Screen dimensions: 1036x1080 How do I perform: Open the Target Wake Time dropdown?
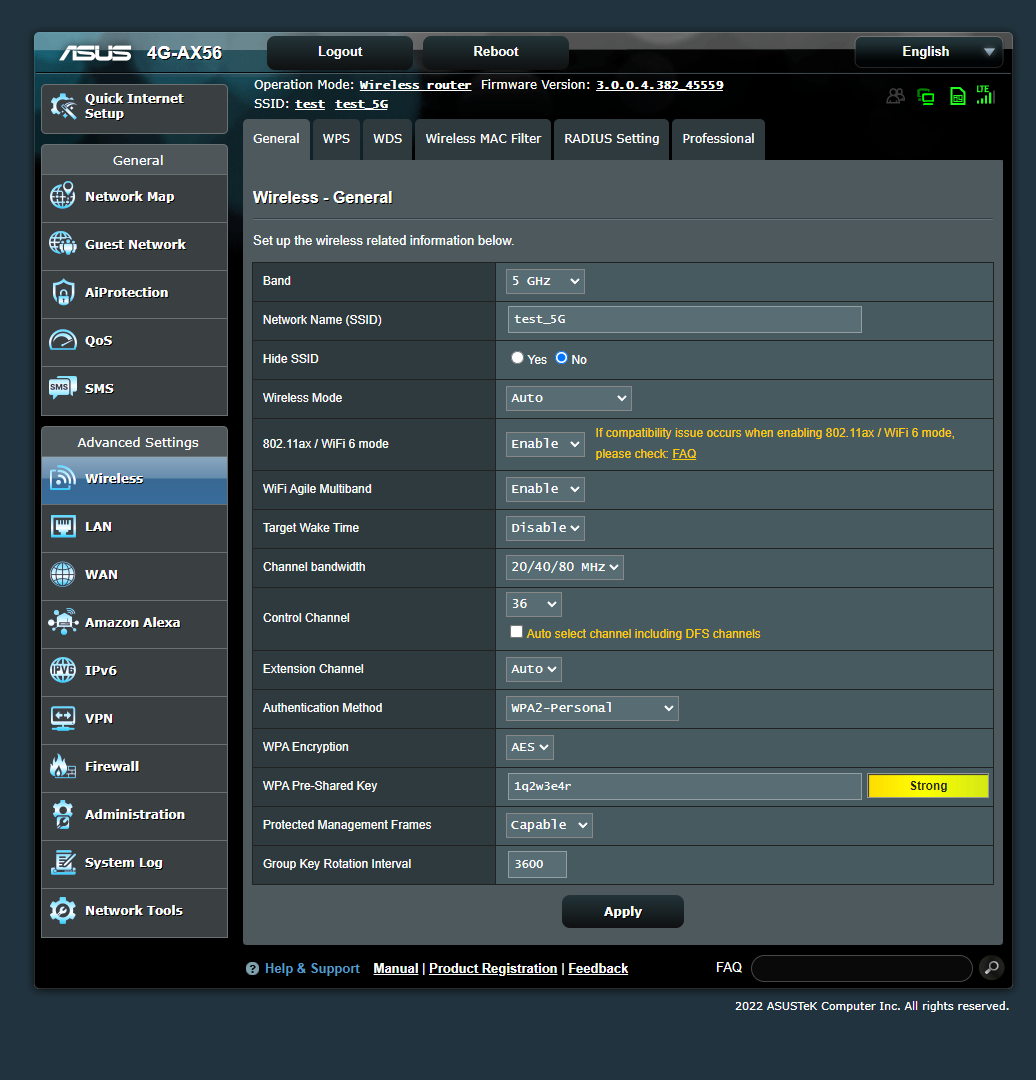[545, 528]
